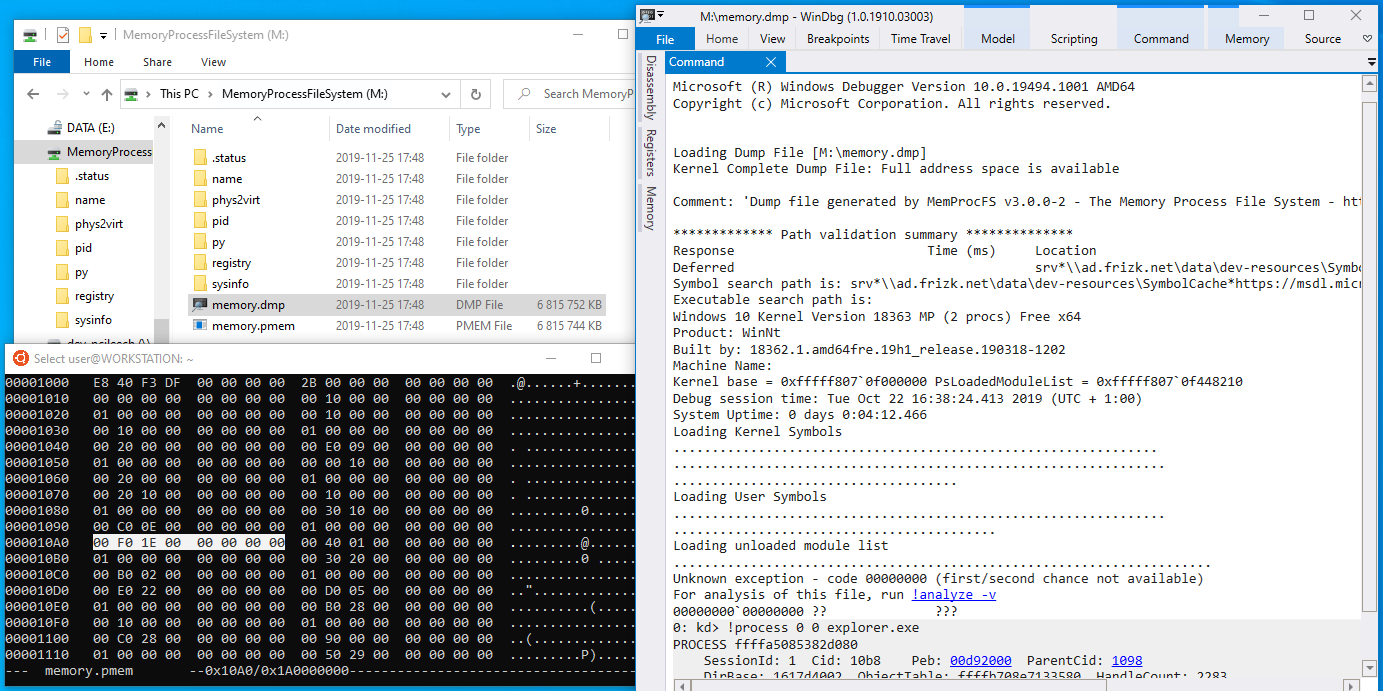This screenshot has height=691, width=1383.
Task: Open File tab in File Explorer
Action: (x=42, y=62)
